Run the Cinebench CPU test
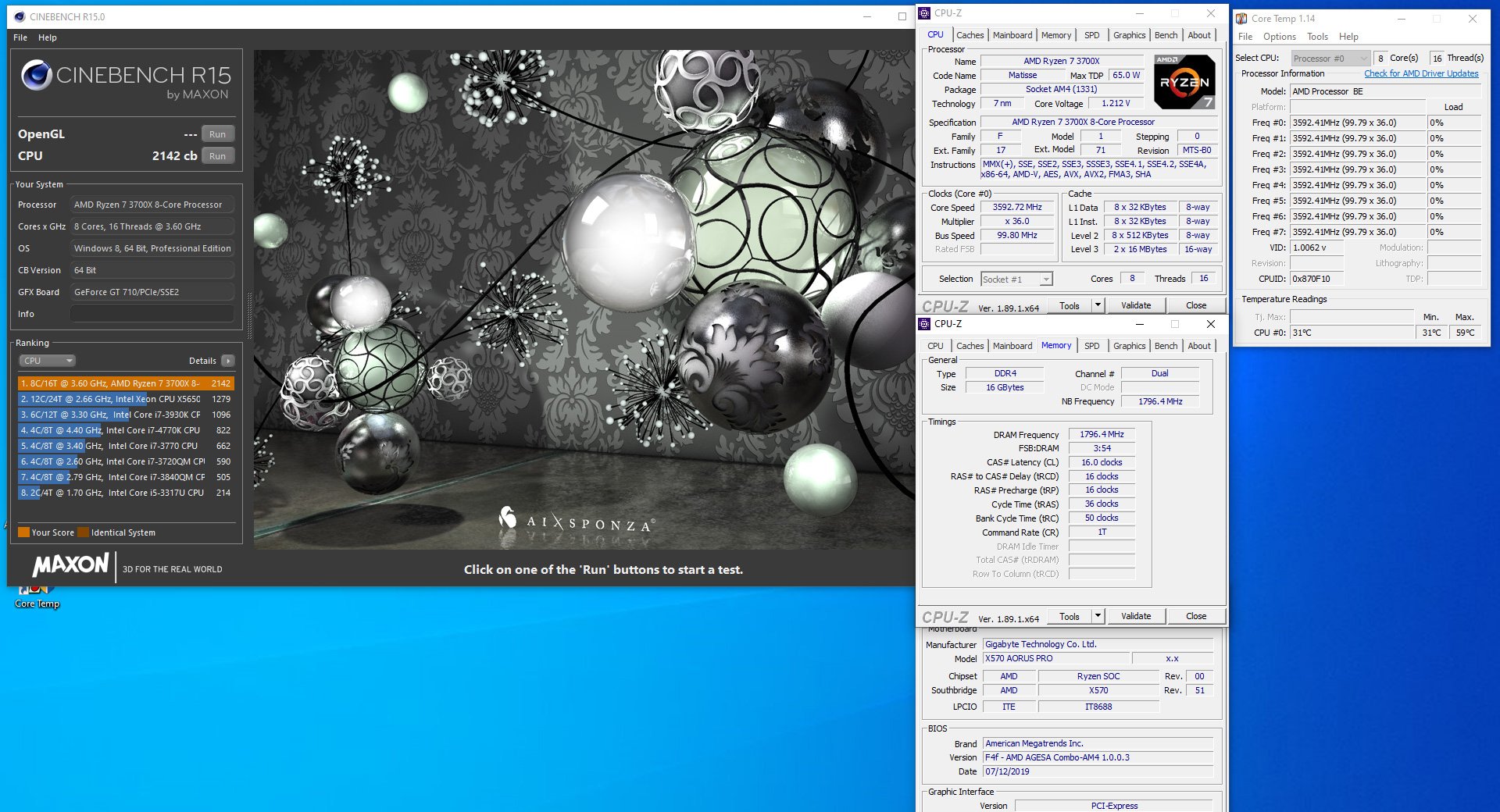This screenshot has width=1500, height=812. click(217, 156)
